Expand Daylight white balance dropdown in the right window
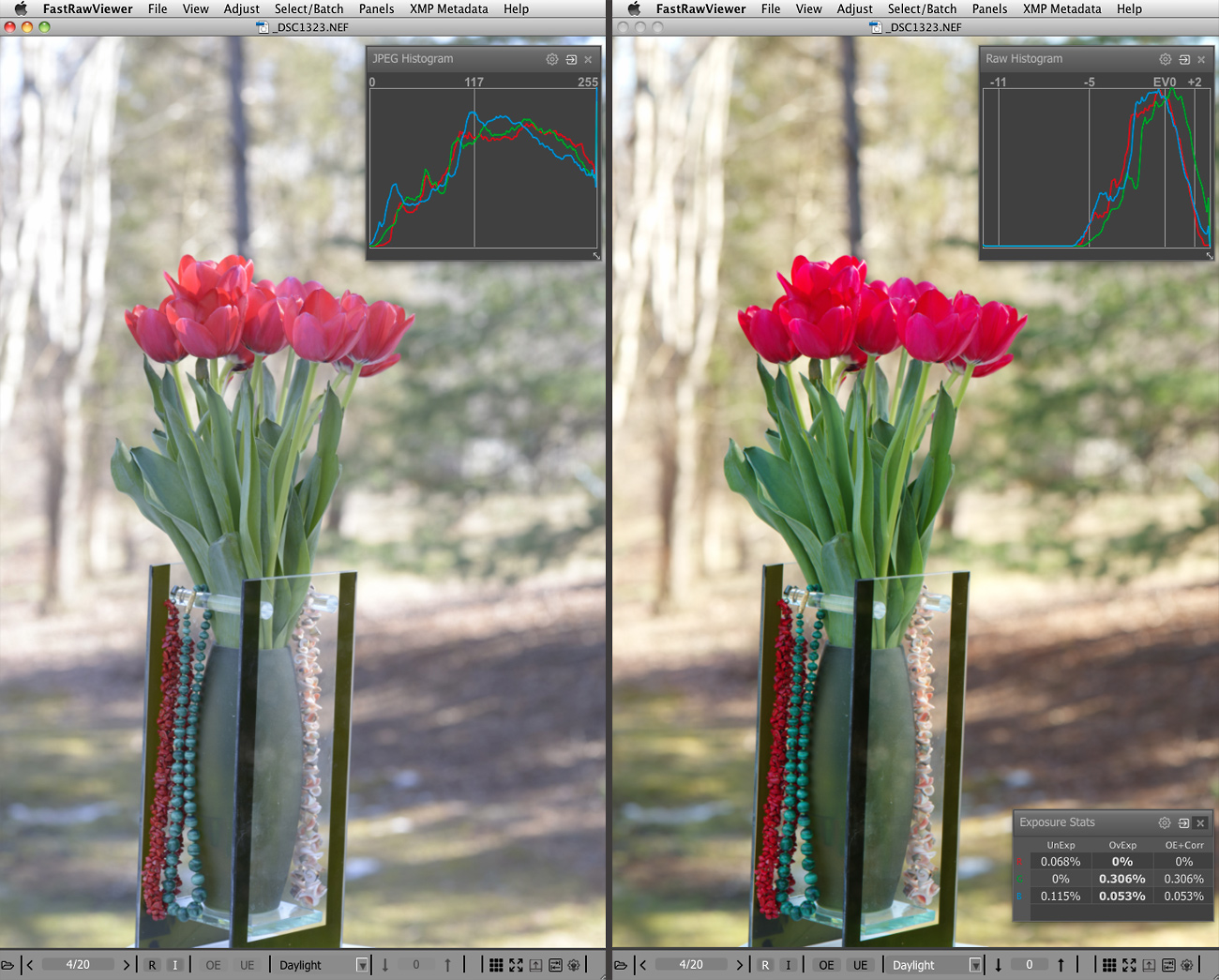This screenshot has width=1219, height=980. tap(975, 965)
